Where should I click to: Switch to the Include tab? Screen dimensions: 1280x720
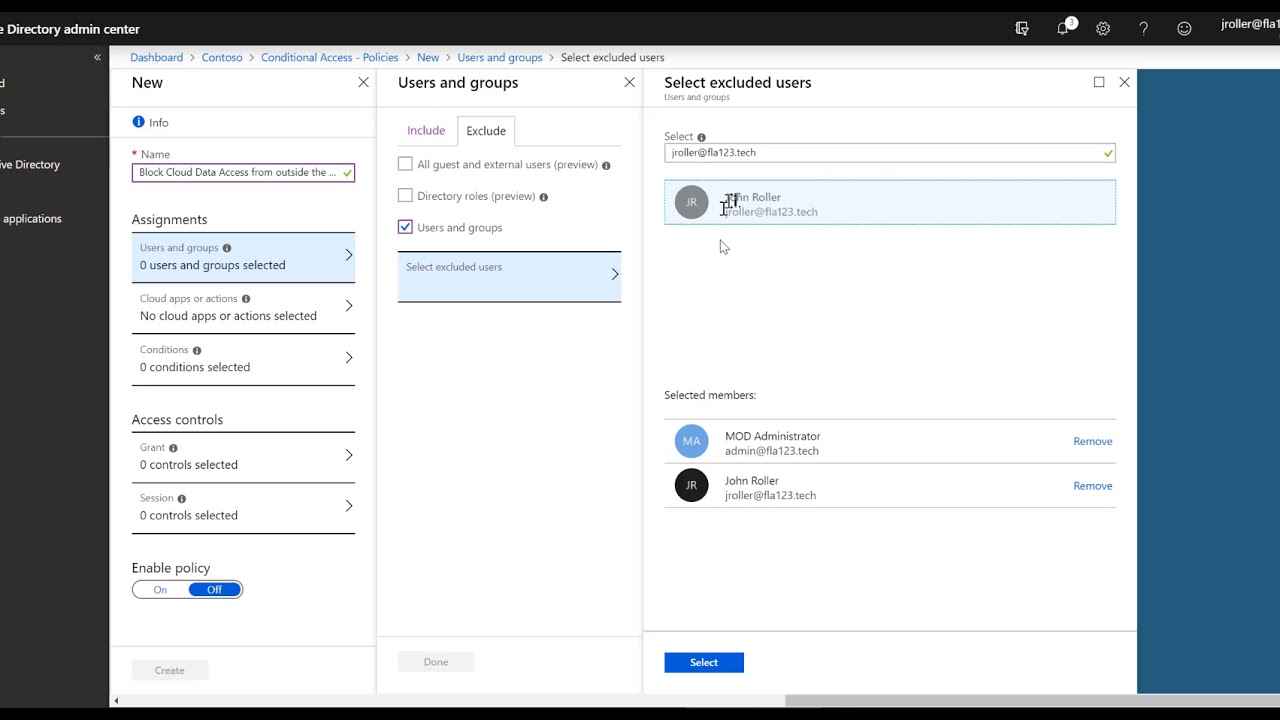[426, 131]
